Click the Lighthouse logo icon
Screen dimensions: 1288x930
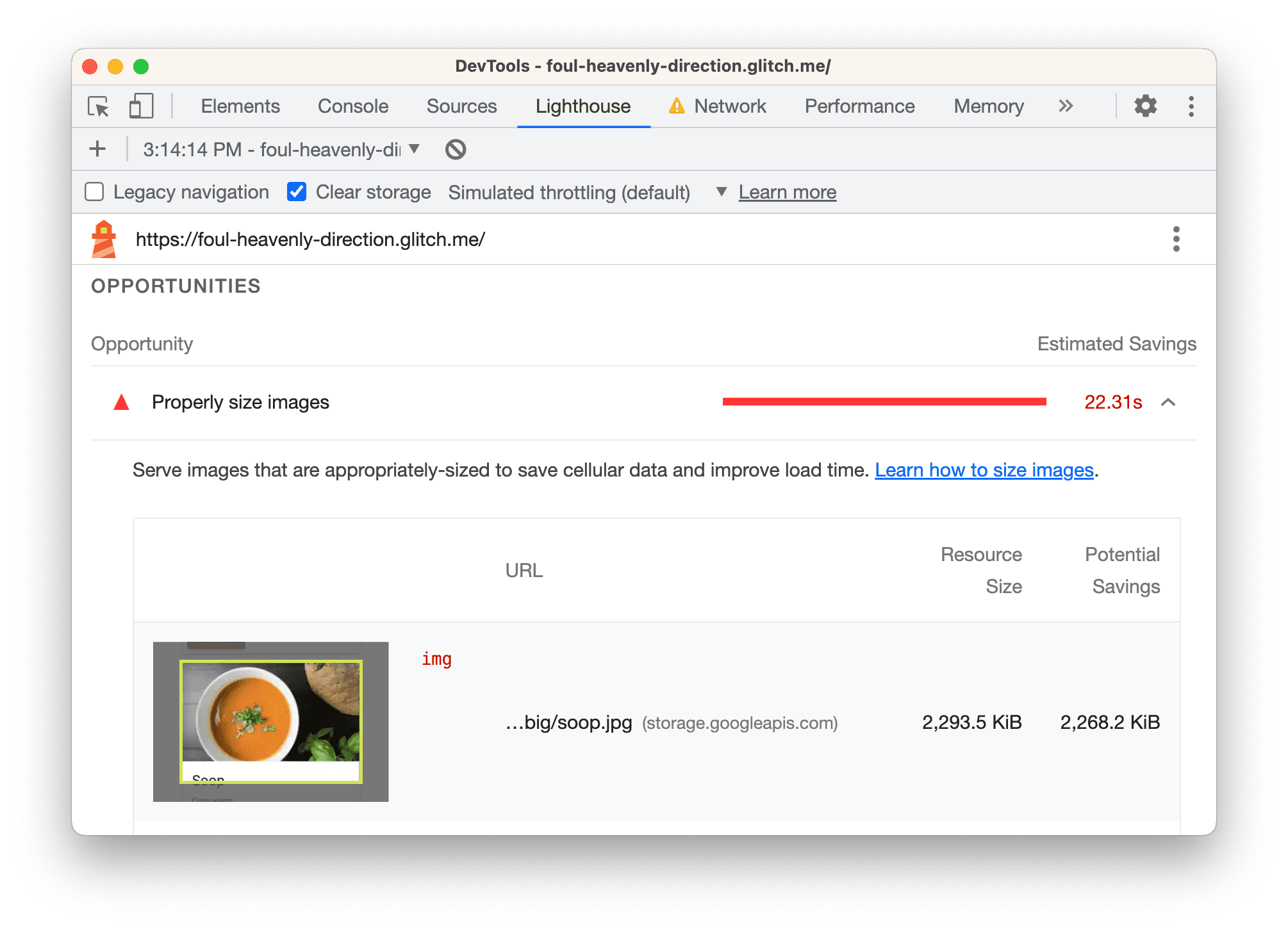[x=108, y=238]
